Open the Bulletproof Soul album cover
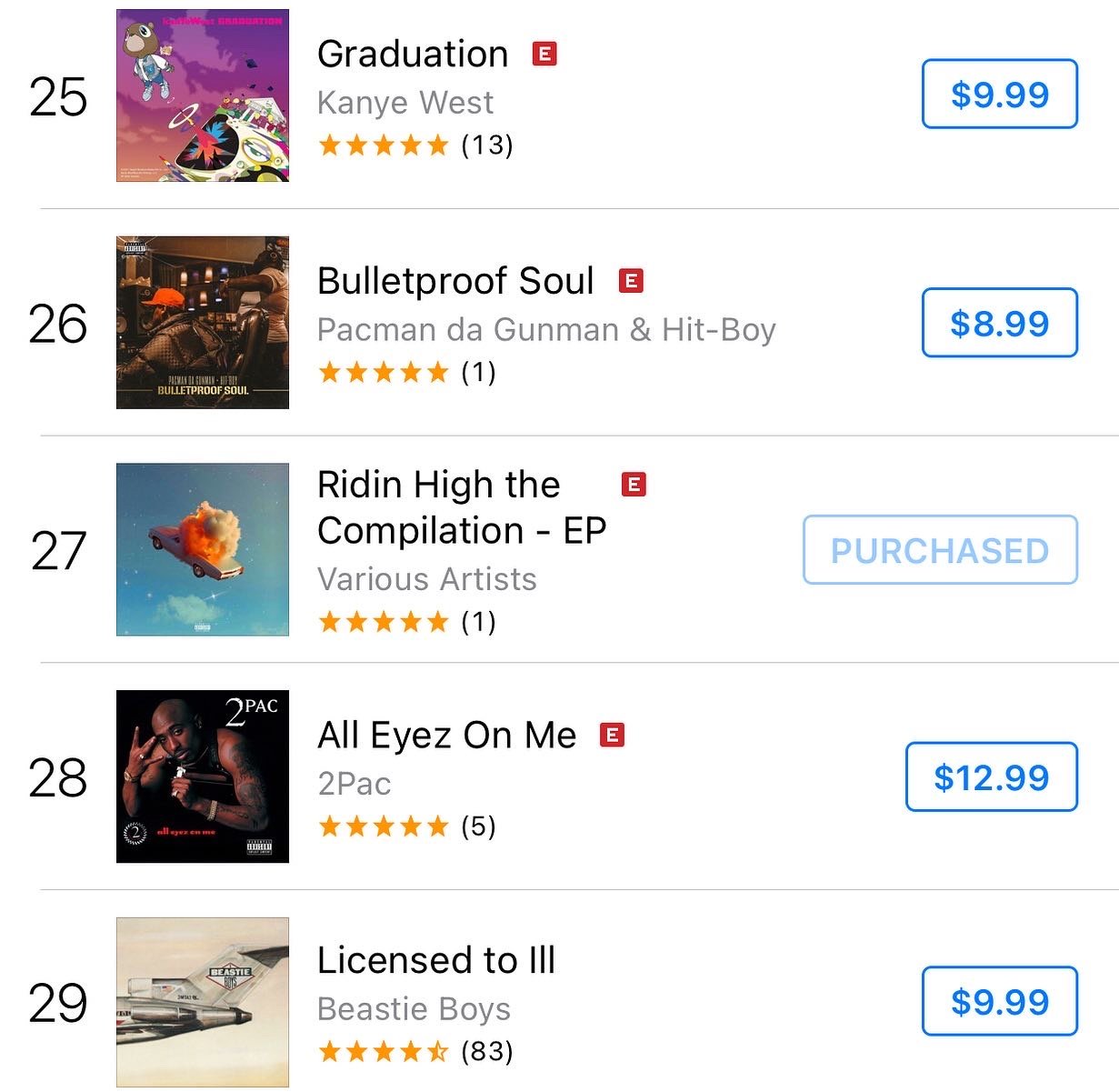The image size is (1119, 1092). tap(203, 323)
